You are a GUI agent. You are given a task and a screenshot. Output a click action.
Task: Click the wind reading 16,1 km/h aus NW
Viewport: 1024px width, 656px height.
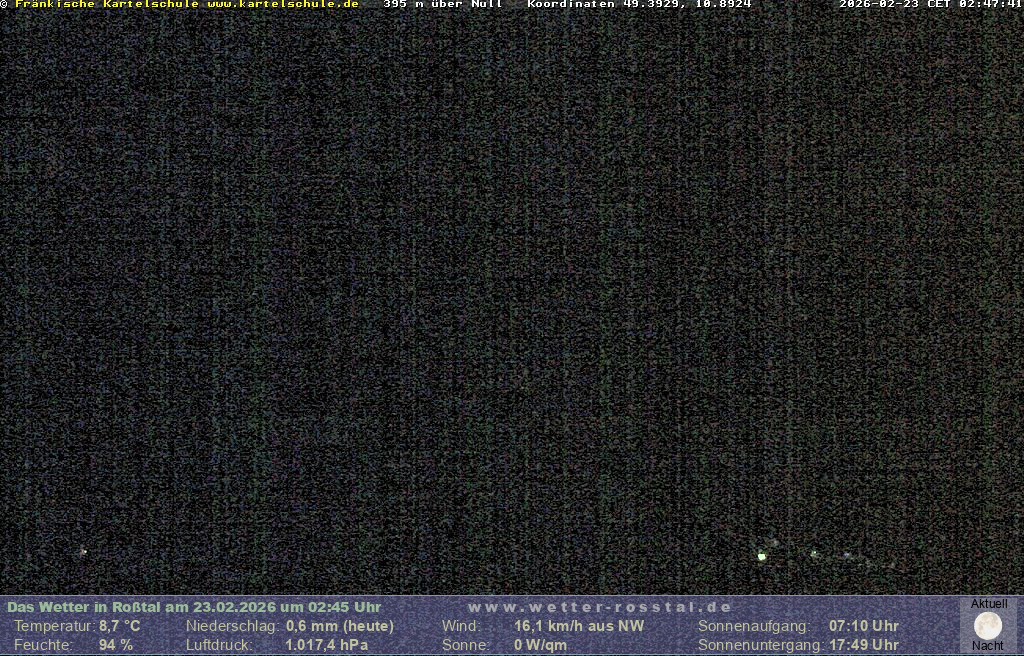tap(579, 626)
